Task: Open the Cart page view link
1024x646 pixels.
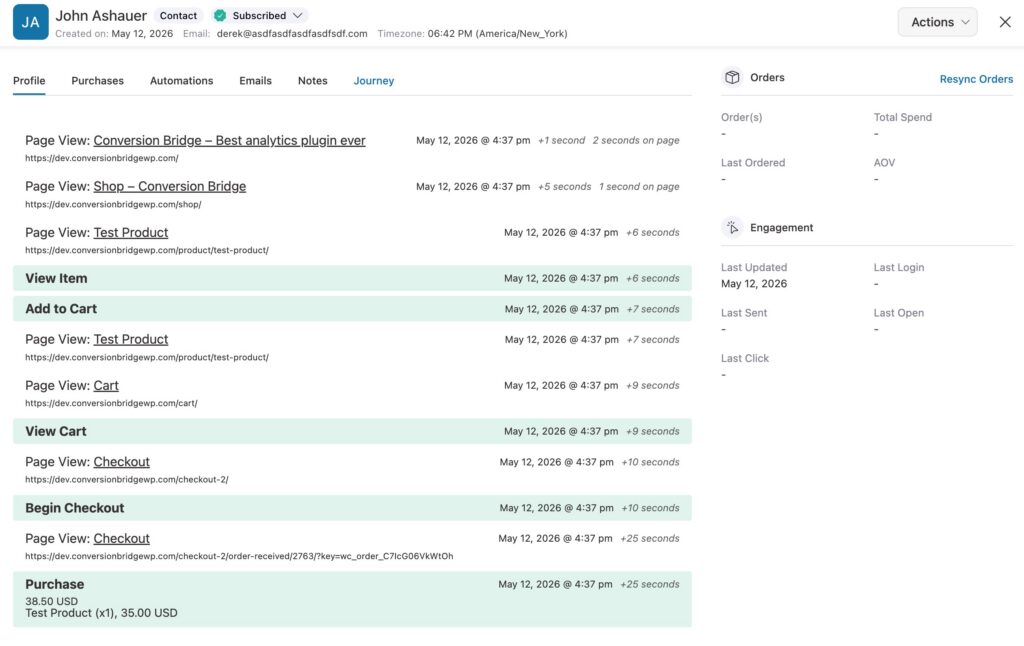Action: [106, 385]
